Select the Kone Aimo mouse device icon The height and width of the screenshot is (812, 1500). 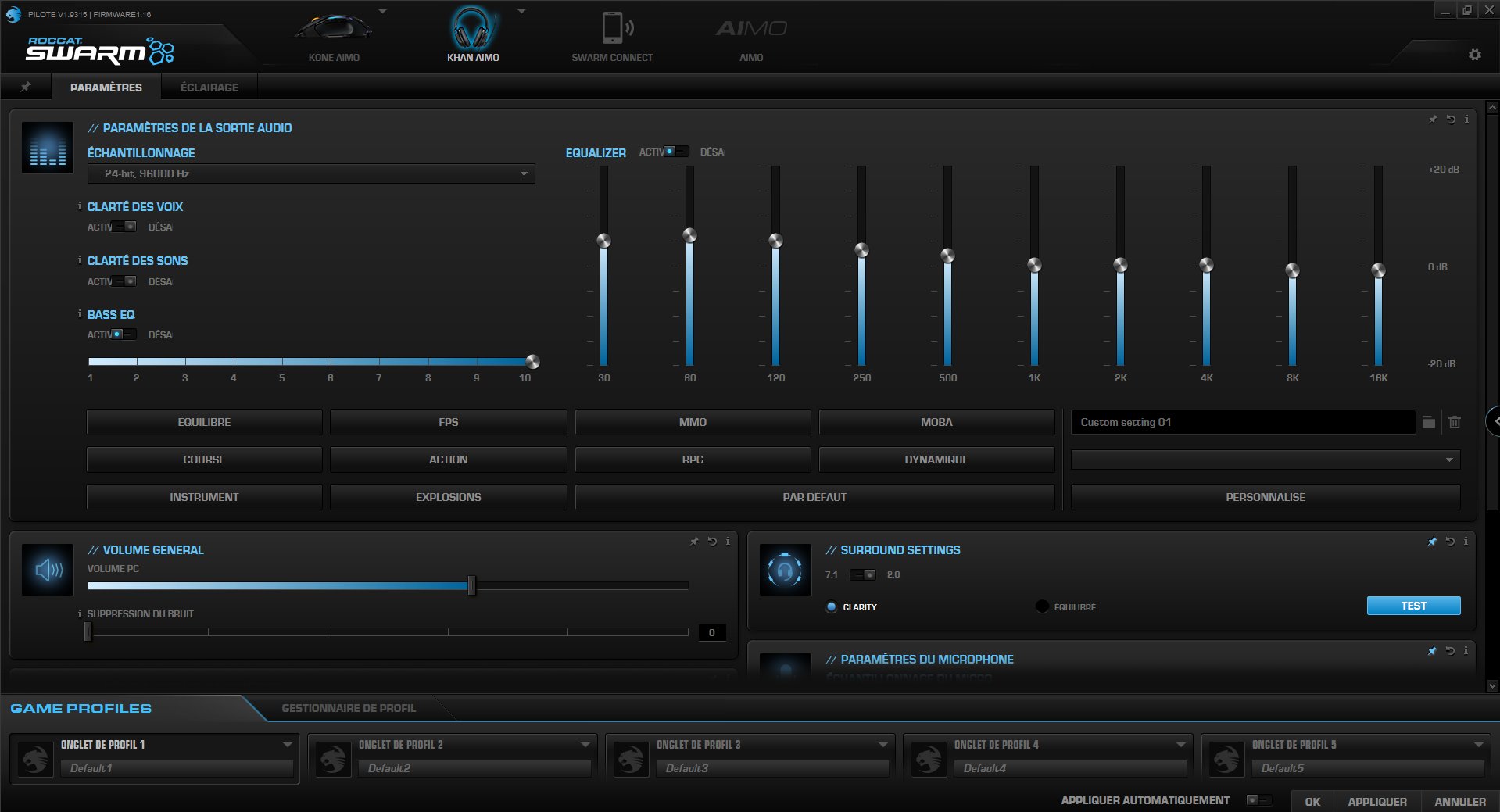334,29
